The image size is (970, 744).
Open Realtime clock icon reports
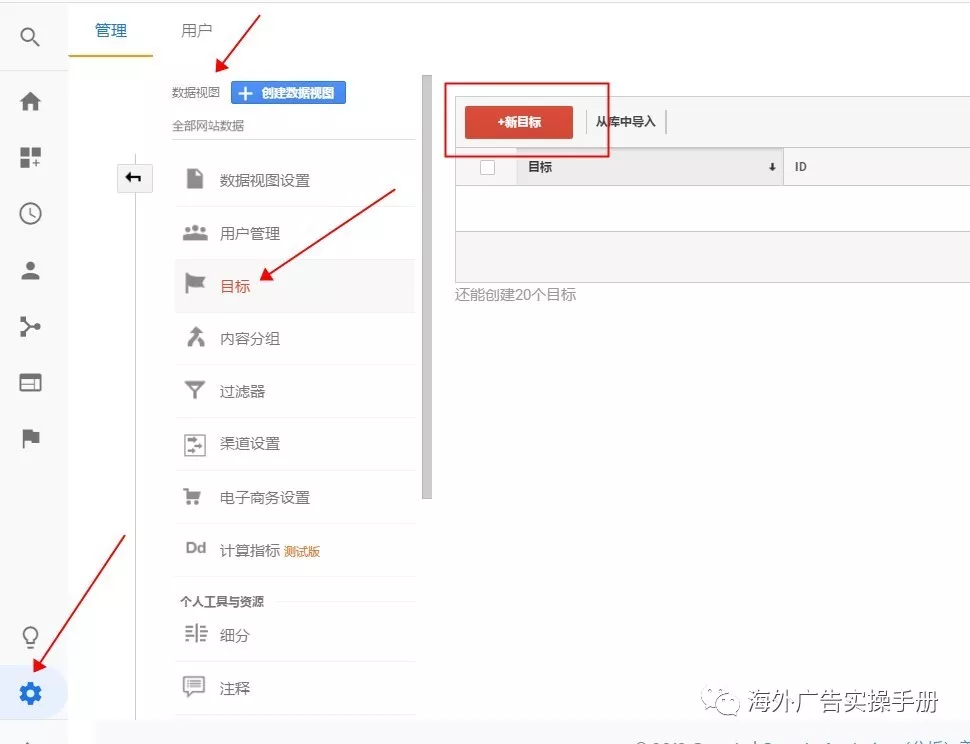(30, 213)
